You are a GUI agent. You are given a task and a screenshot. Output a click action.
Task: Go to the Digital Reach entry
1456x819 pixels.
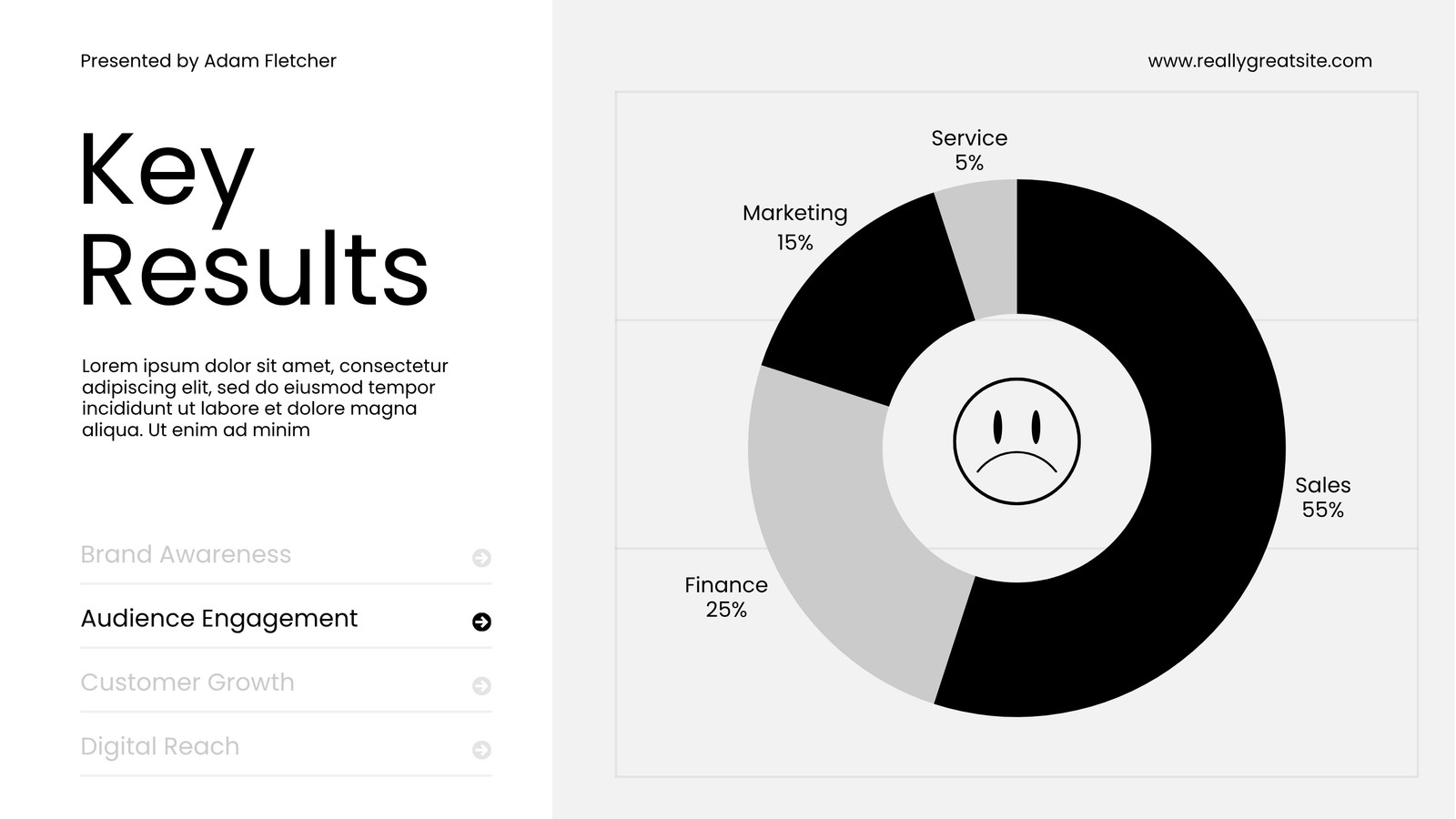[x=286, y=746]
